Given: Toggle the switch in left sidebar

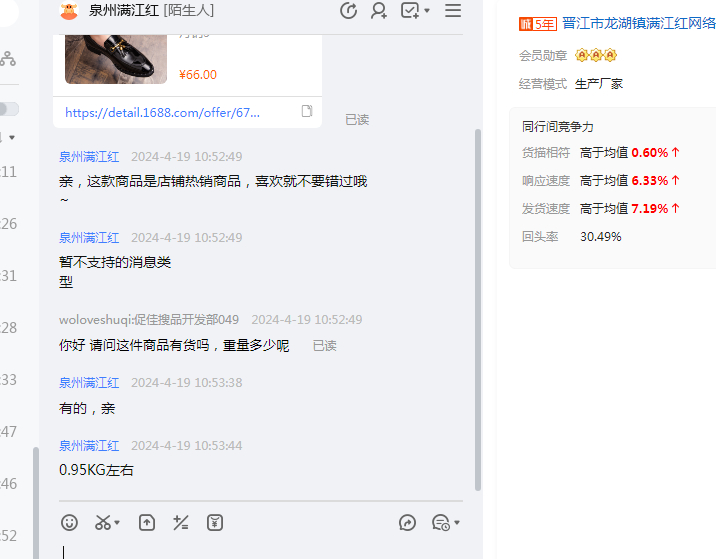Looking at the screenshot, I should (9, 109).
